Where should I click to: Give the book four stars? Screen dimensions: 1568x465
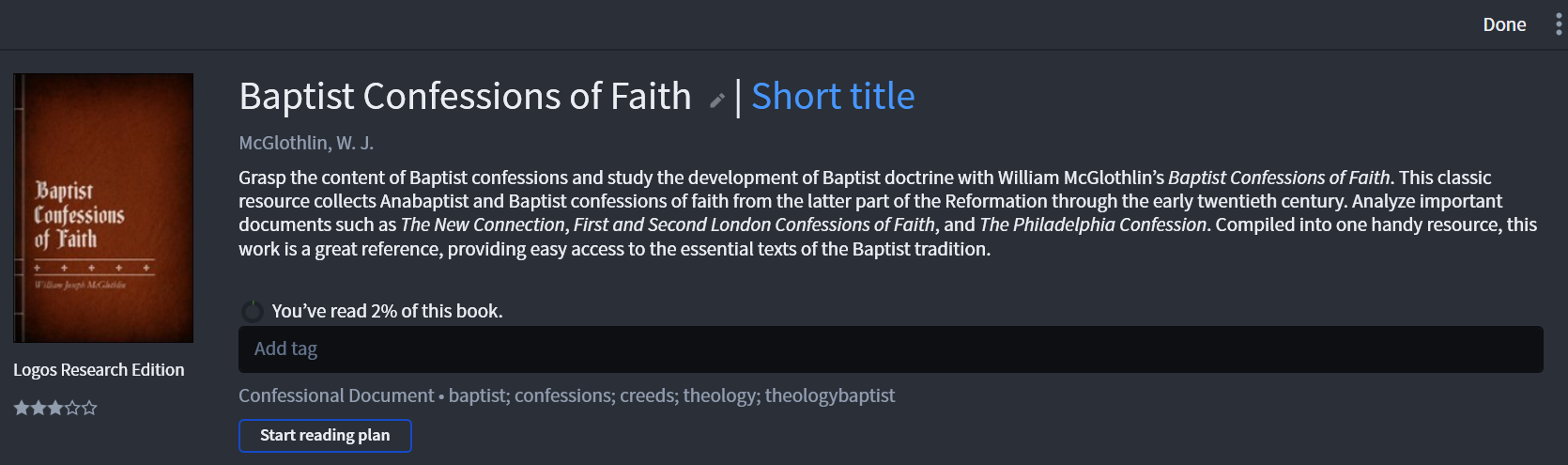(72, 408)
